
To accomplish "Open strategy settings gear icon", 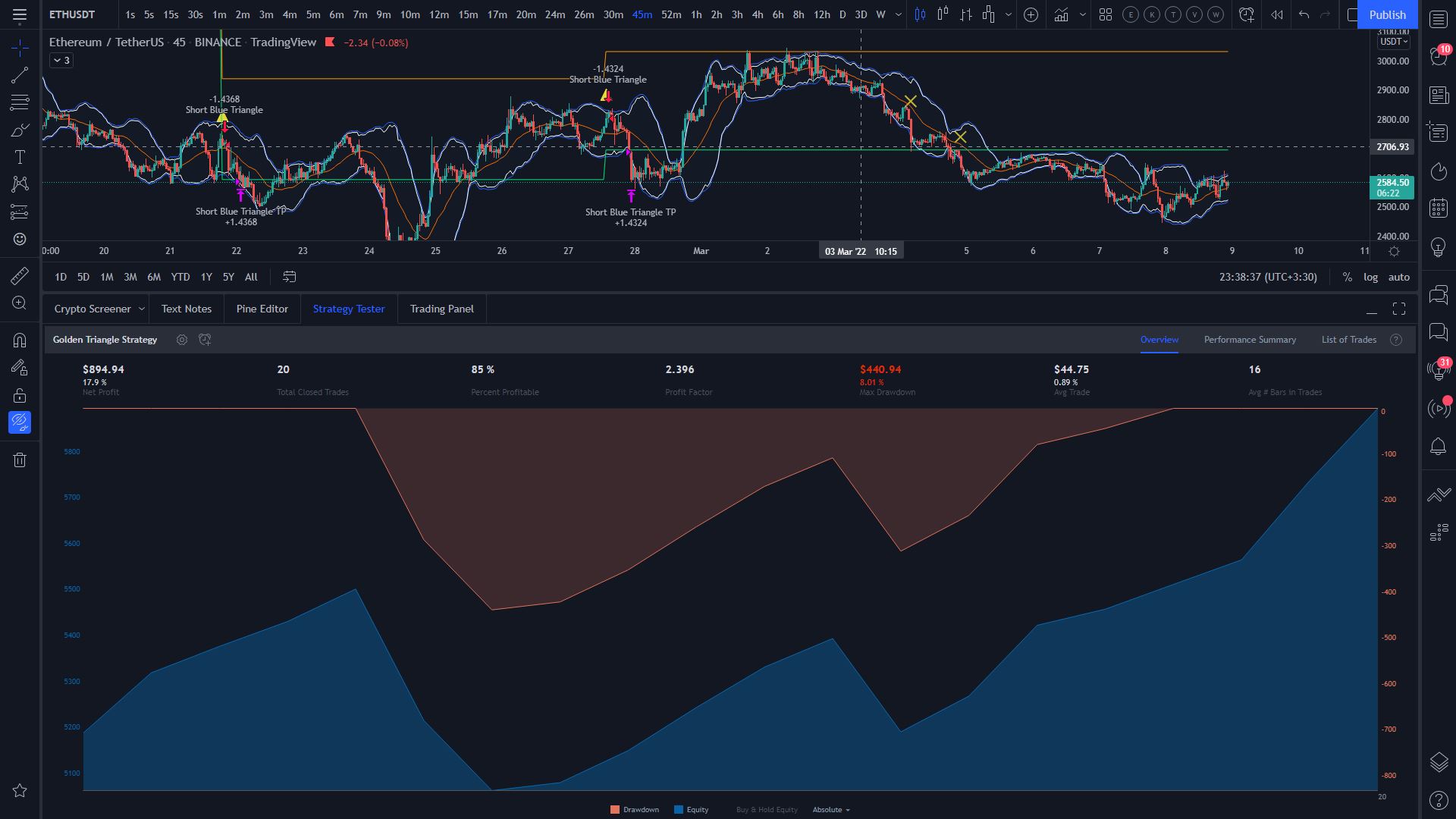I will [x=182, y=340].
